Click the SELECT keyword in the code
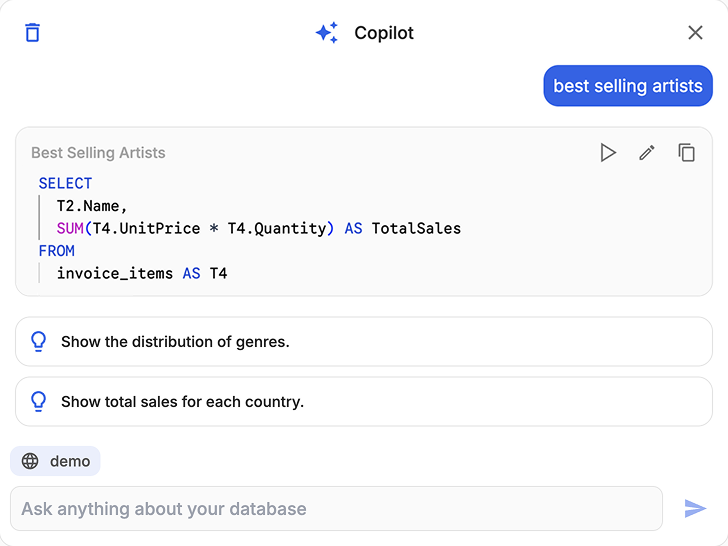 65,184
